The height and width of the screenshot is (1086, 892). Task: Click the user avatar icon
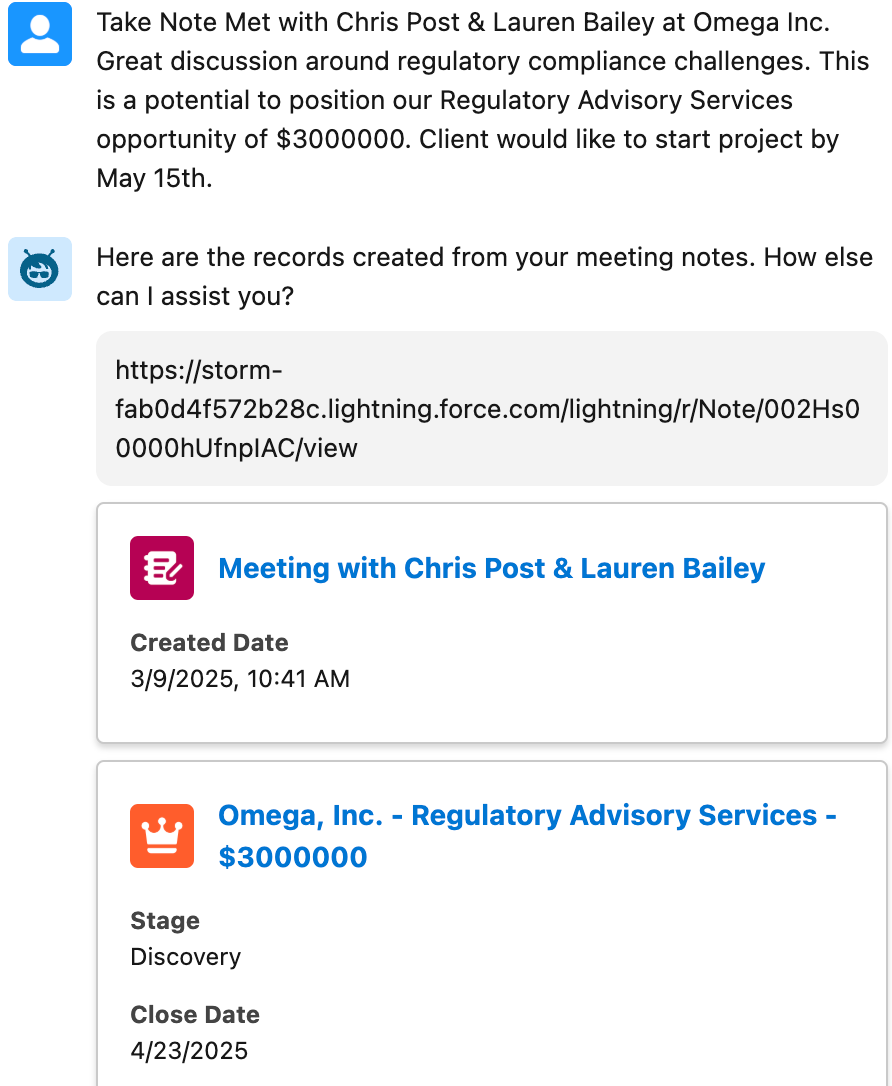40,34
